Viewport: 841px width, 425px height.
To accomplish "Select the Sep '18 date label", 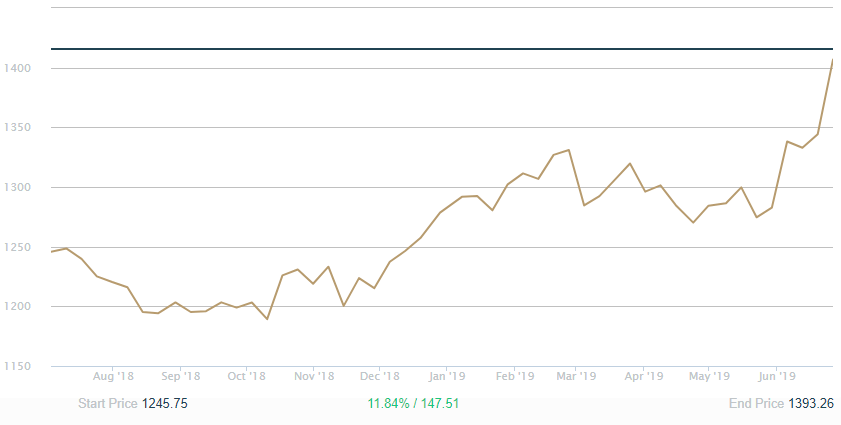I will [x=180, y=376].
